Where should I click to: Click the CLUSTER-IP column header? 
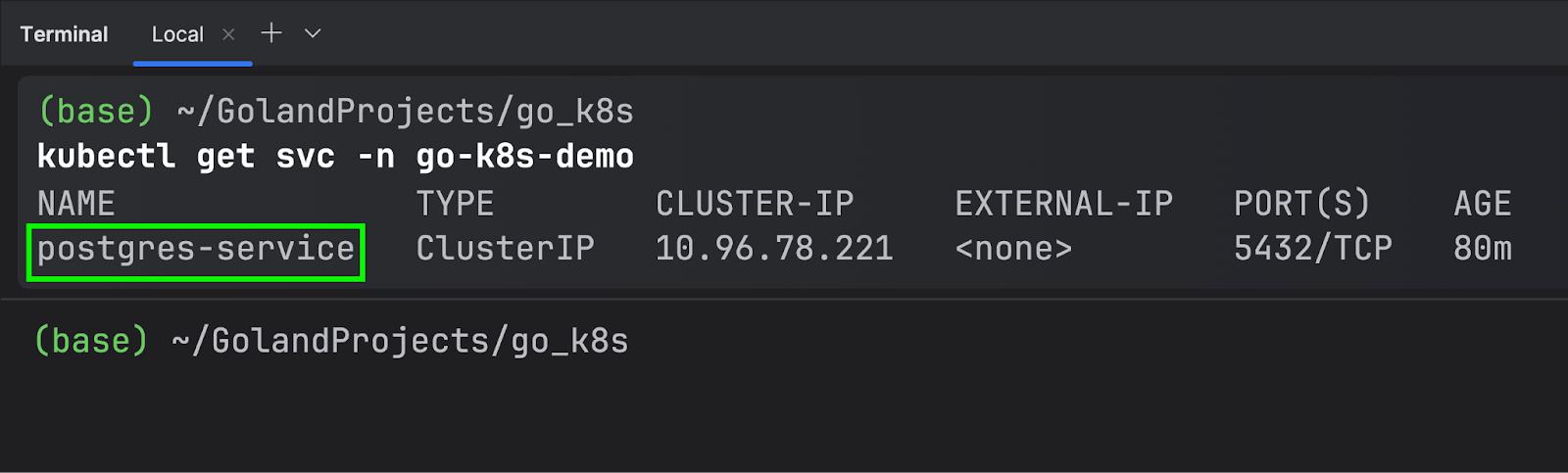tap(755, 204)
